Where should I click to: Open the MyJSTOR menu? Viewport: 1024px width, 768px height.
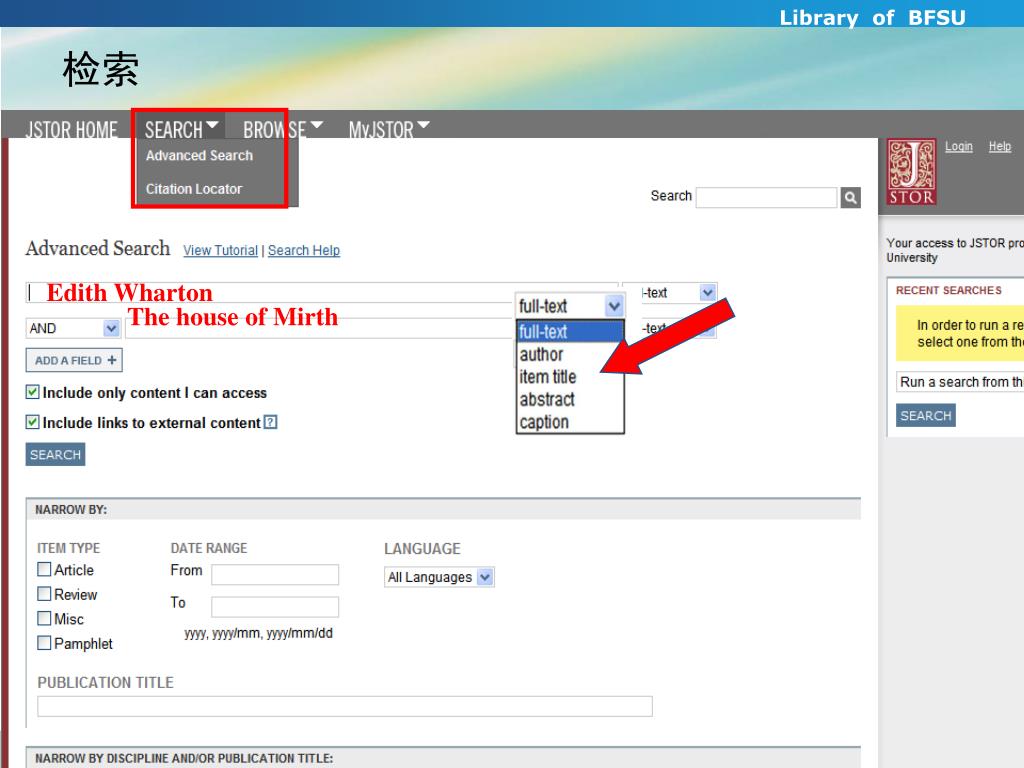click(x=389, y=129)
